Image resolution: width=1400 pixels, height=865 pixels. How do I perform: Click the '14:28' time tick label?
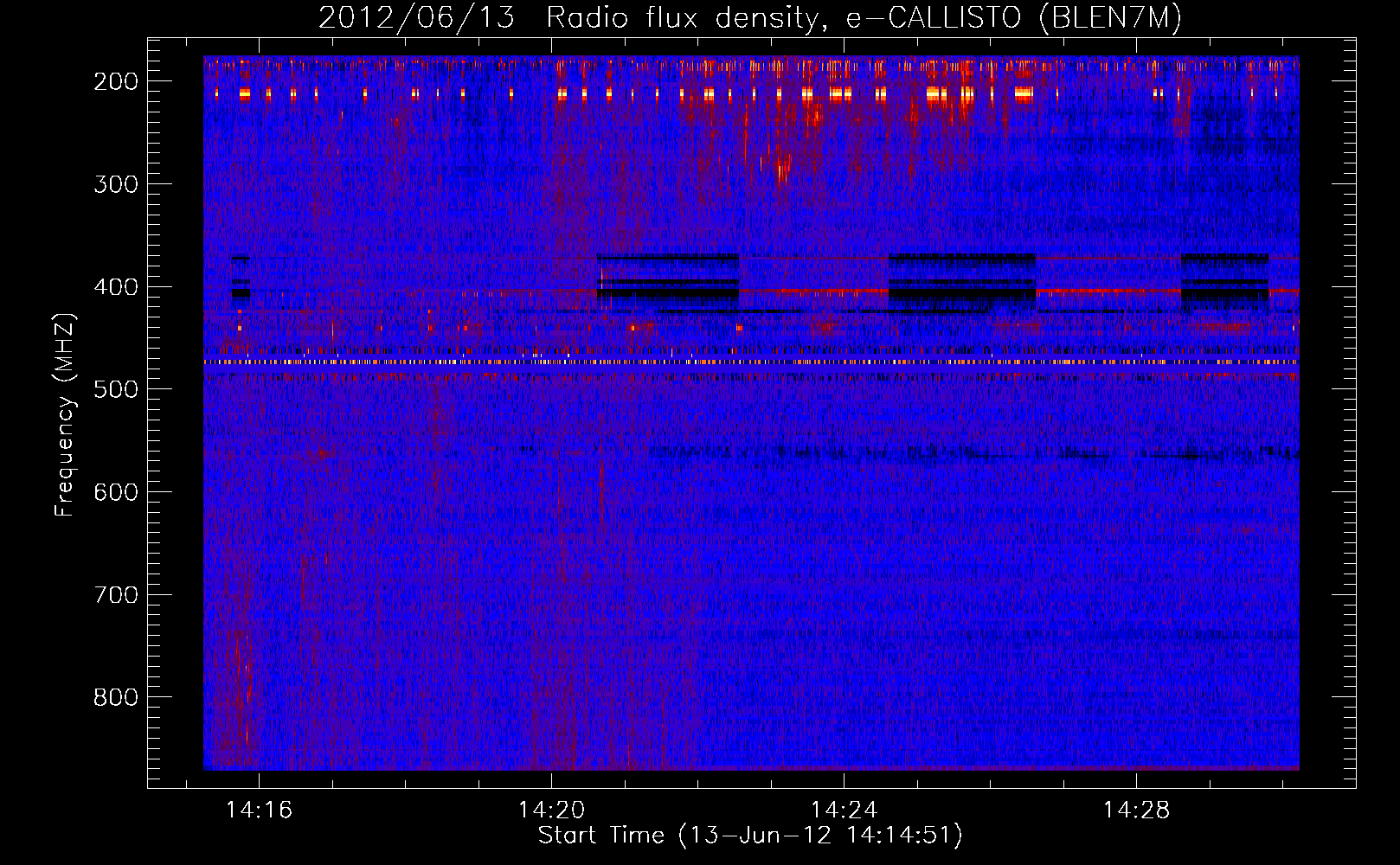pos(1136,811)
